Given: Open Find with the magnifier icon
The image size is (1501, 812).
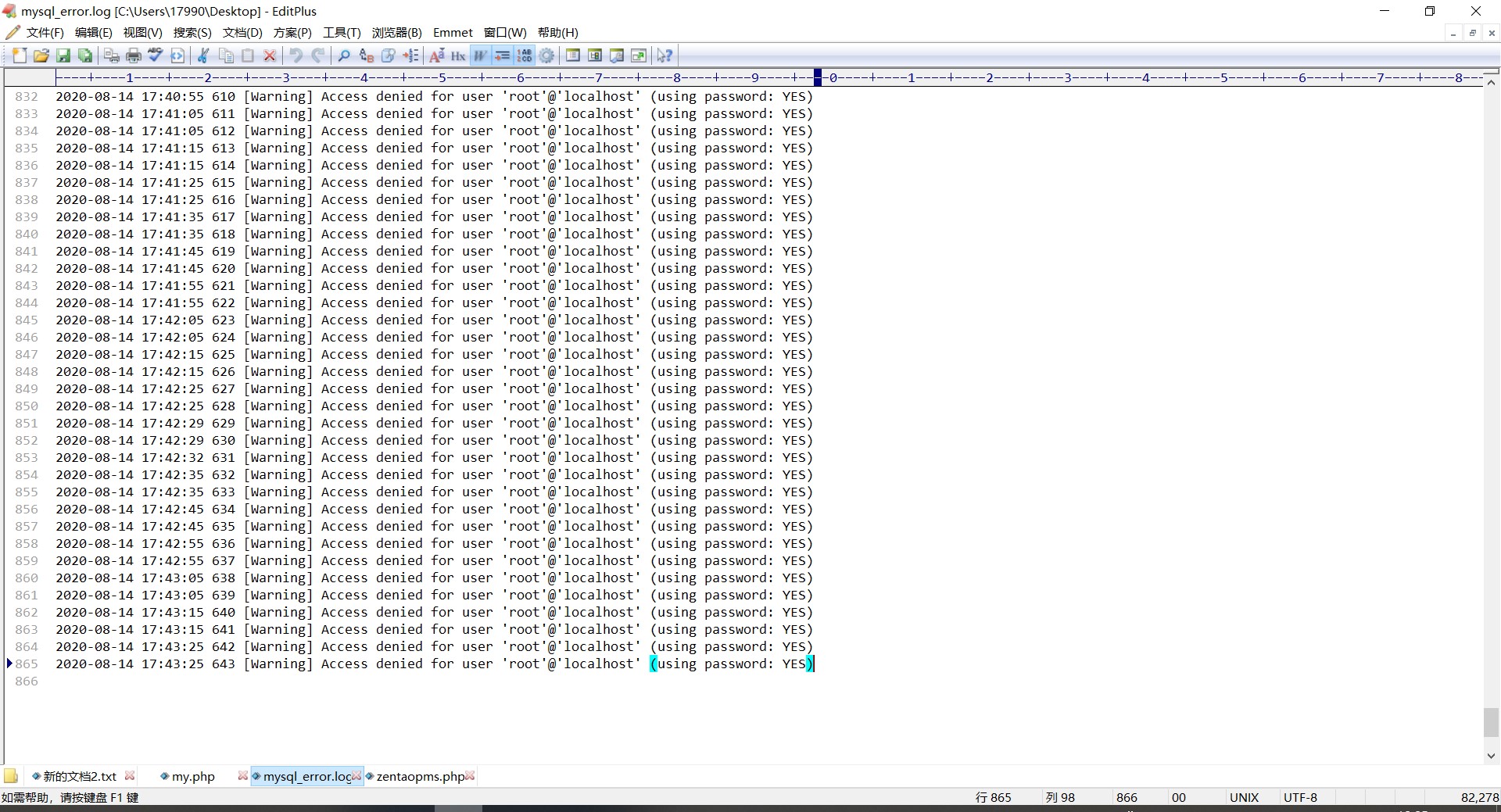Looking at the screenshot, I should click(x=345, y=55).
